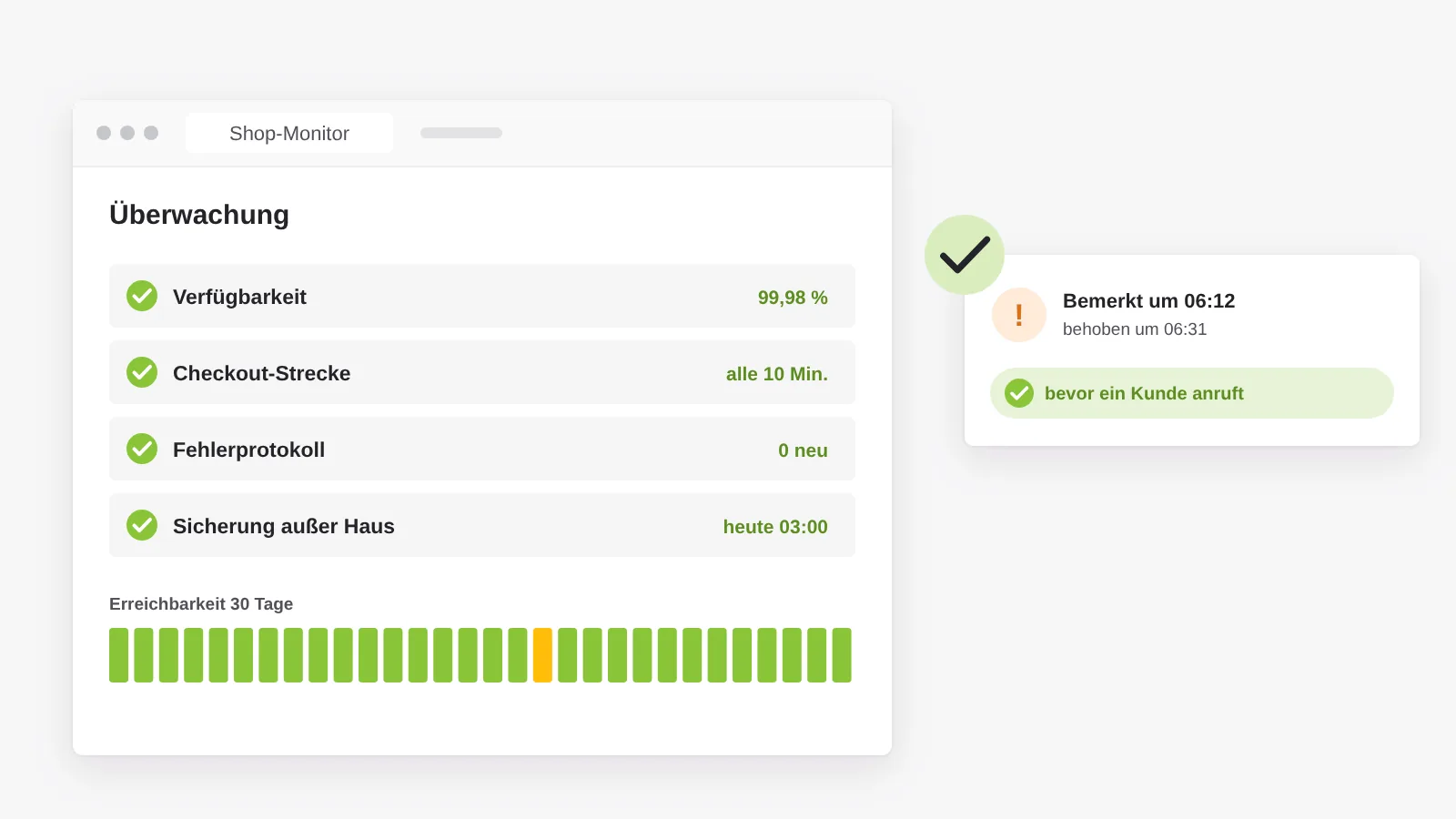Image resolution: width=1456 pixels, height=819 pixels.
Task: Click the 'alle 10 Min.' value
Action: [x=777, y=374]
